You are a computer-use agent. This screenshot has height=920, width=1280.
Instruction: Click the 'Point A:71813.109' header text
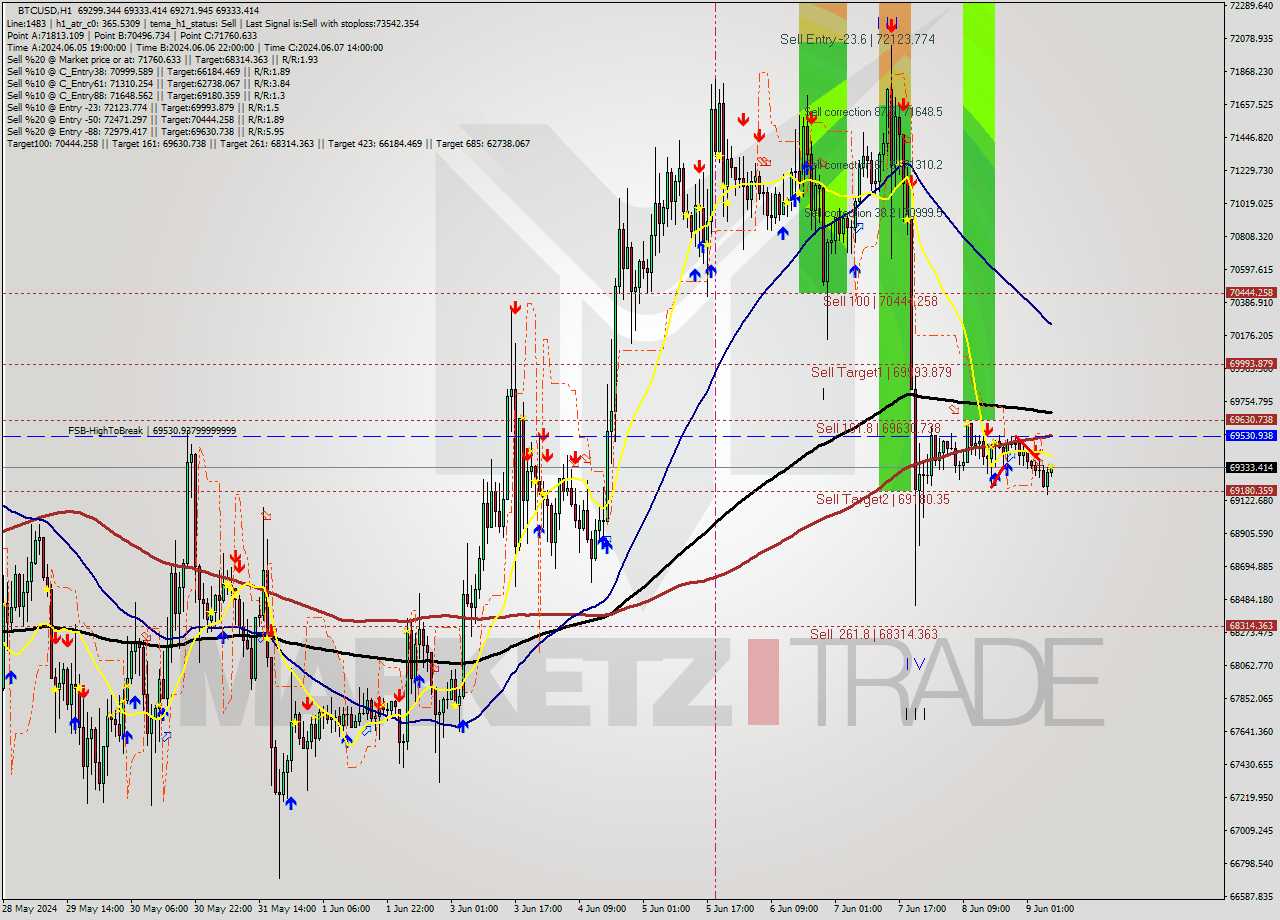pyautogui.click(x=45, y=35)
